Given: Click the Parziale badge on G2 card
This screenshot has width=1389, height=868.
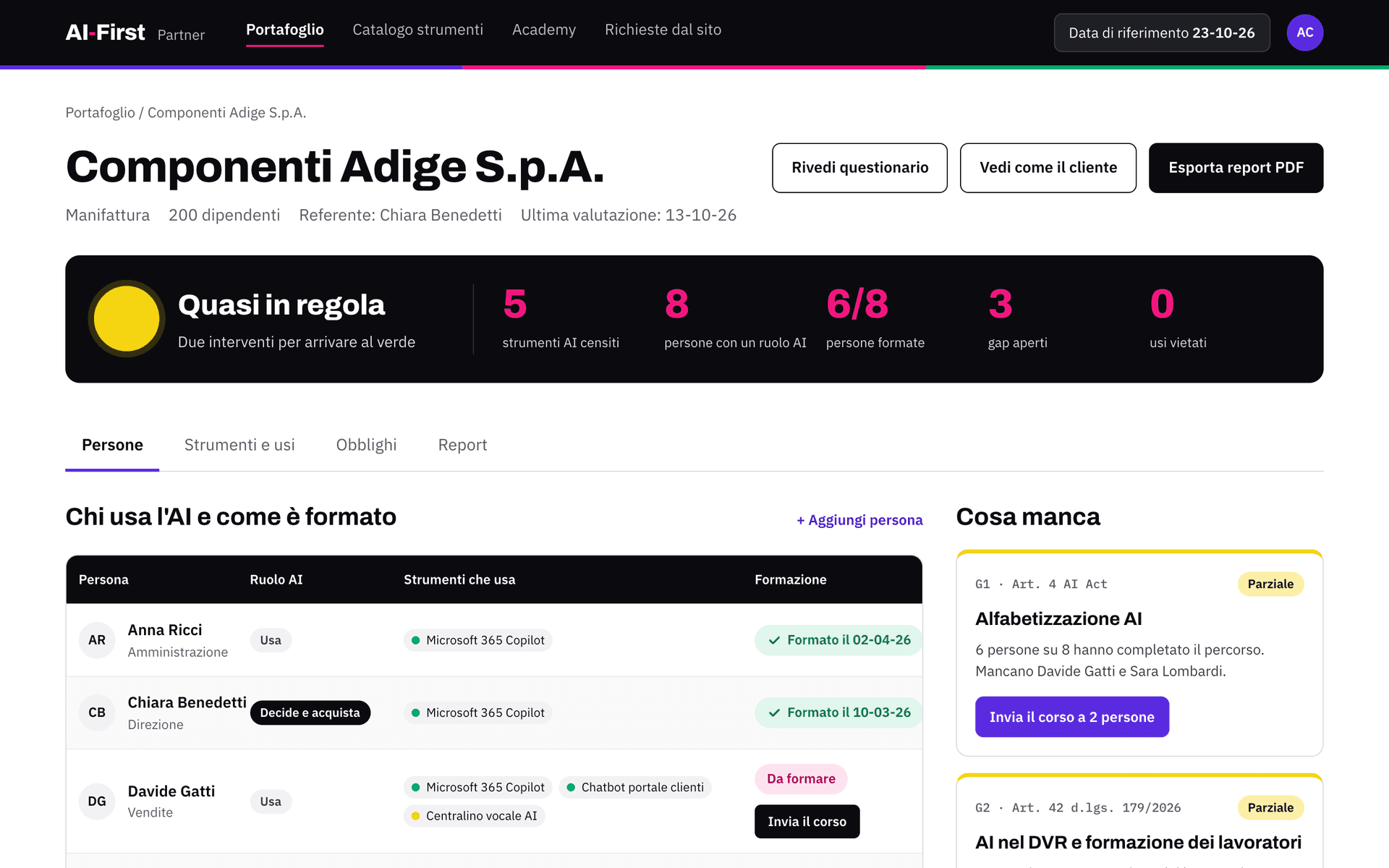Looking at the screenshot, I should 1270,807.
